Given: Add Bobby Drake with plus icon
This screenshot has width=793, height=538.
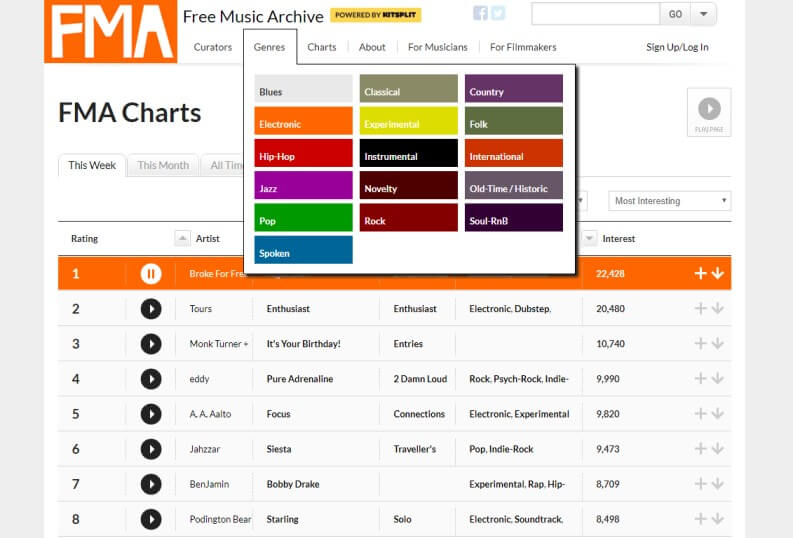Looking at the screenshot, I should pyautogui.click(x=700, y=484).
